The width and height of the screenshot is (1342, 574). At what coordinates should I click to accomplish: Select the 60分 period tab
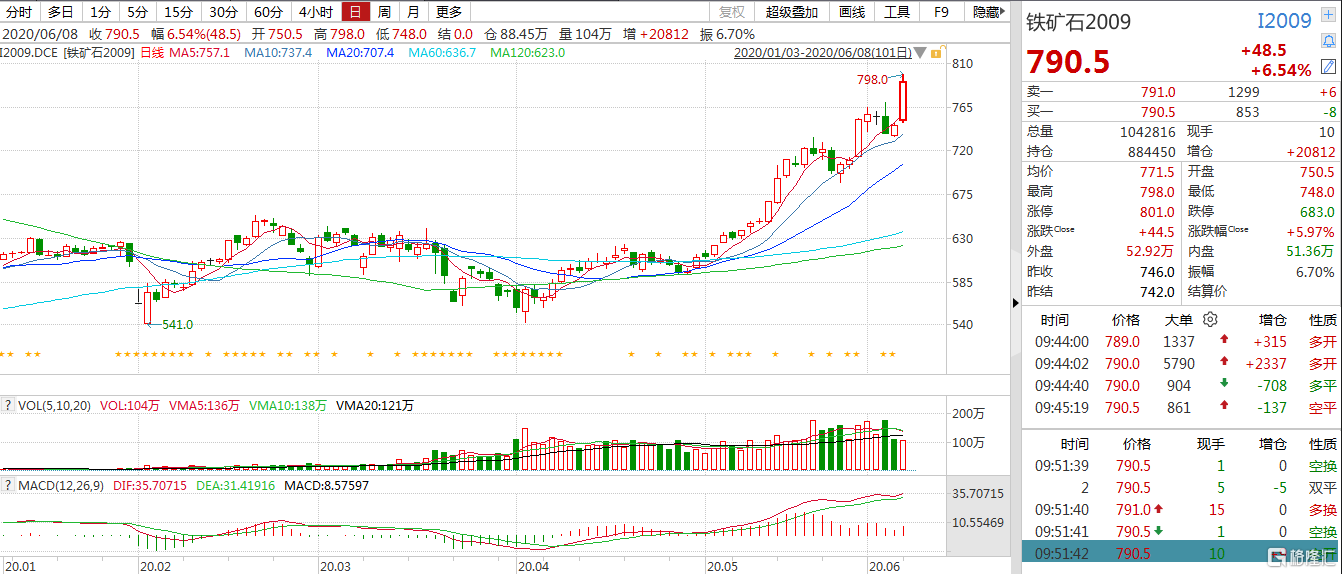pyautogui.click(x=268, y=12)
